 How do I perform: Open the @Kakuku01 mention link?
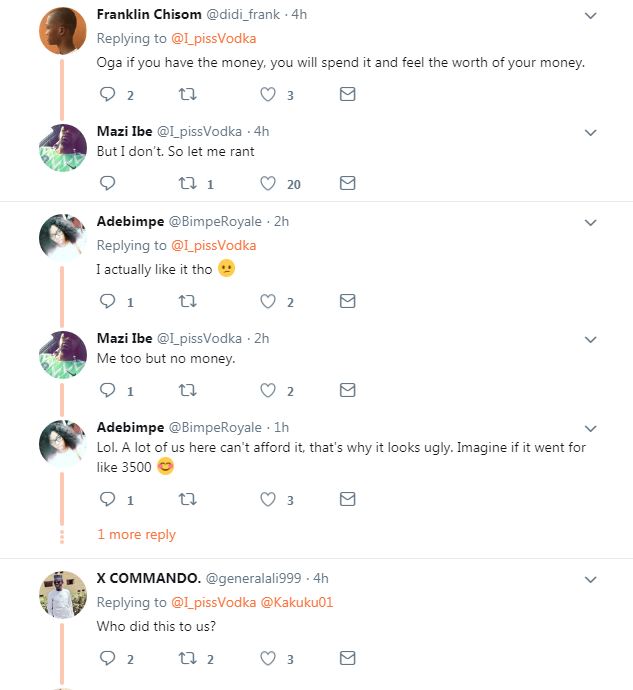[297, 603]
